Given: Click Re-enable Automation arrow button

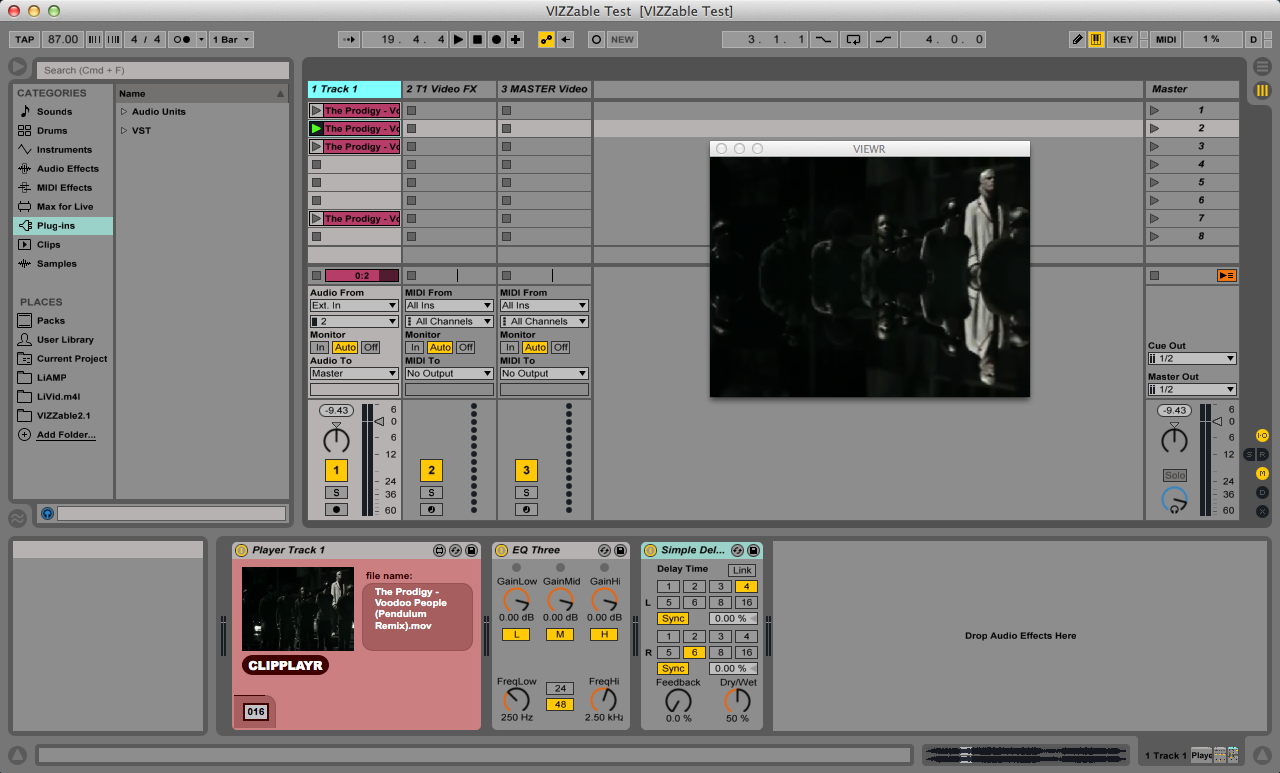Looking at the screenshot, I should [x=566, y=40].
